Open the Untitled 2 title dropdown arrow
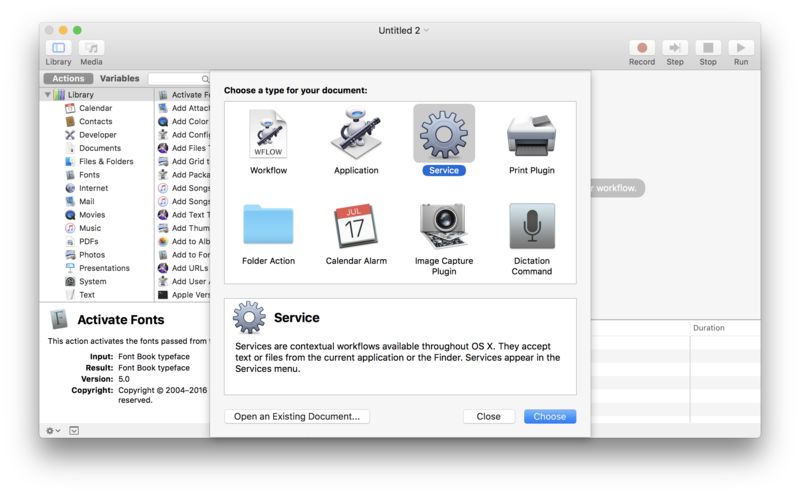The image size is (800, 494). [427, 30]
